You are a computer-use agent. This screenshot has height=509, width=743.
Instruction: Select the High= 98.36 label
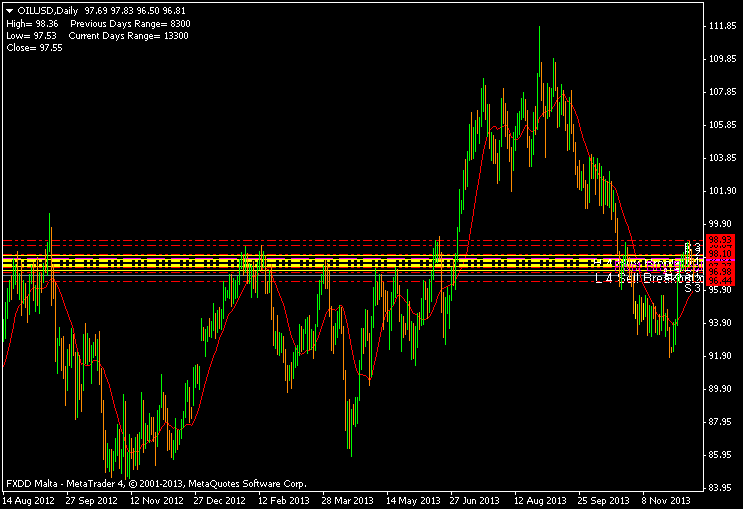point(33,23)
